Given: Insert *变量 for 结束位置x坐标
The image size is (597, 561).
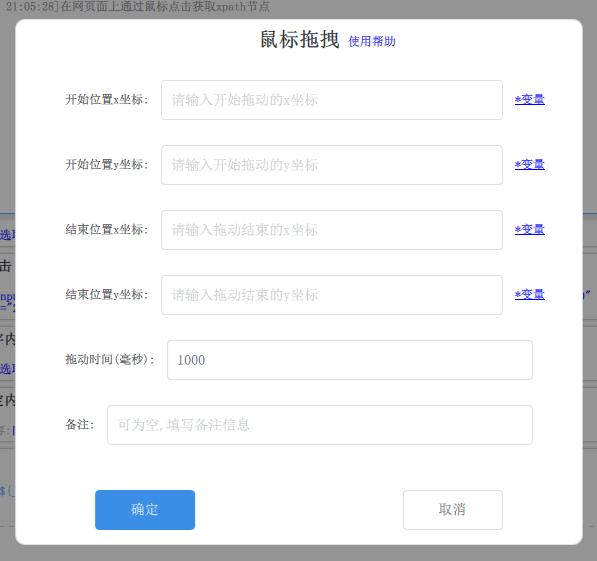Looking at the screenshot, I should (530, 230).
